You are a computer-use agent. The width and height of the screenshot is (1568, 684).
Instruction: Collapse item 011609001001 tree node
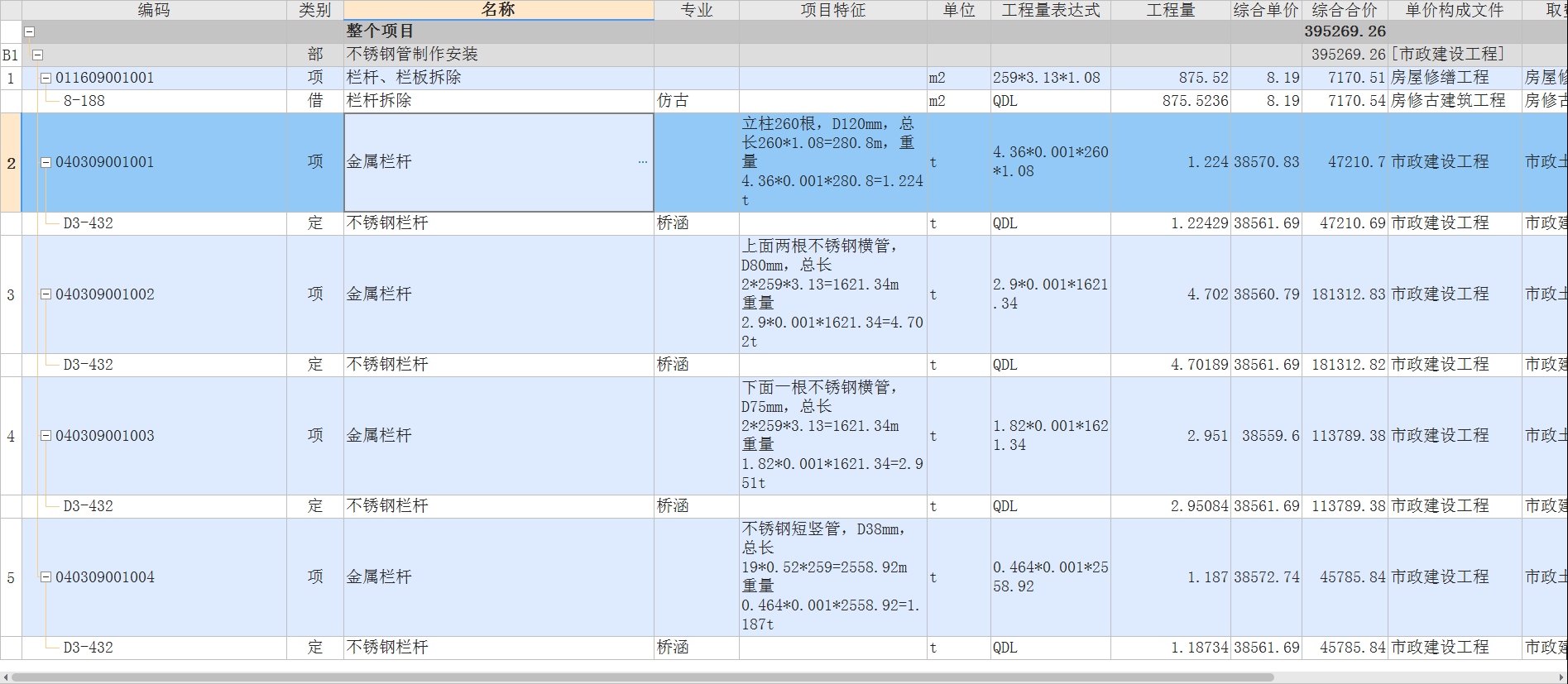point(46,78)
